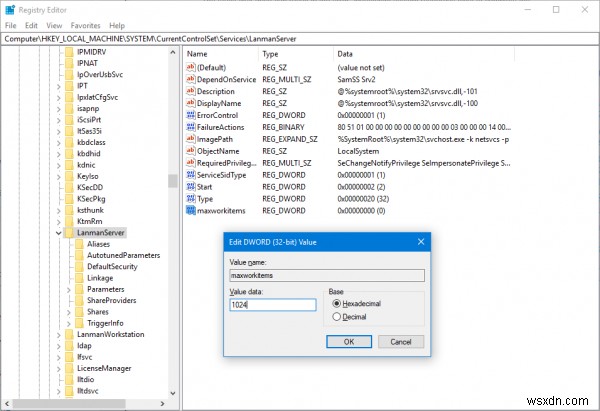Click the Start DWORD value icon
Image resolution: width=600 pixels, height=411 pixels.
[191, 187]
